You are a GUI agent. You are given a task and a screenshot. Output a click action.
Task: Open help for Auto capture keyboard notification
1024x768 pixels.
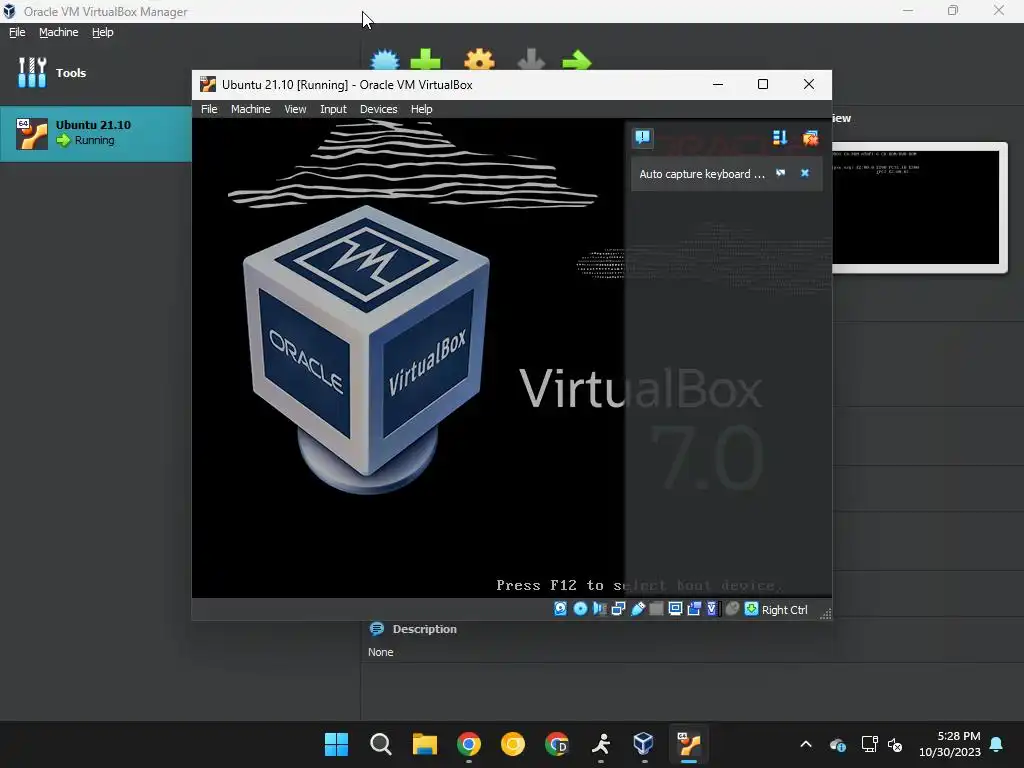click(780, 173)
